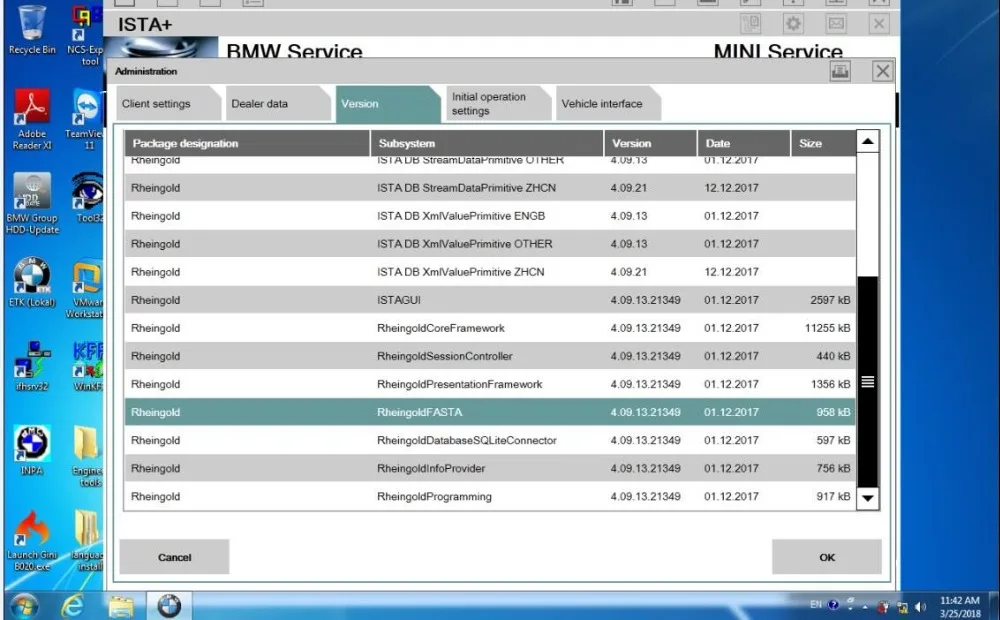The image size is (1000, 620).
Task: Click the network tray icon
Action: (902, 607)
